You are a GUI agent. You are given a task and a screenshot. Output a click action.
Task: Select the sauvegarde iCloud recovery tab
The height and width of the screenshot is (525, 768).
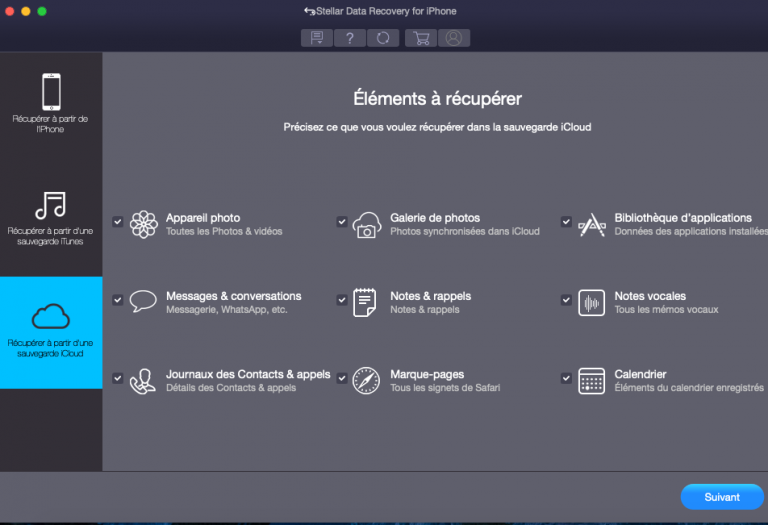point(51,332)
